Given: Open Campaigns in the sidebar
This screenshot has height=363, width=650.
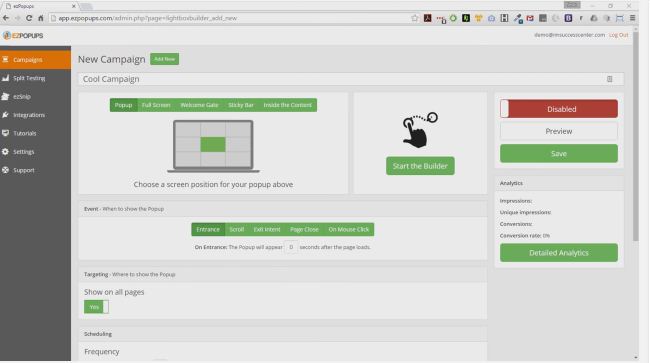Looking at the screenshot, I should click(x=35, y=60).
